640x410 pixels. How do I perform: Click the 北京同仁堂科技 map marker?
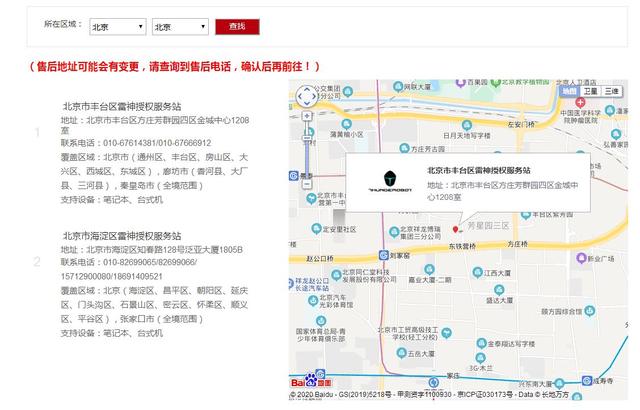click(x=336, y=275)
